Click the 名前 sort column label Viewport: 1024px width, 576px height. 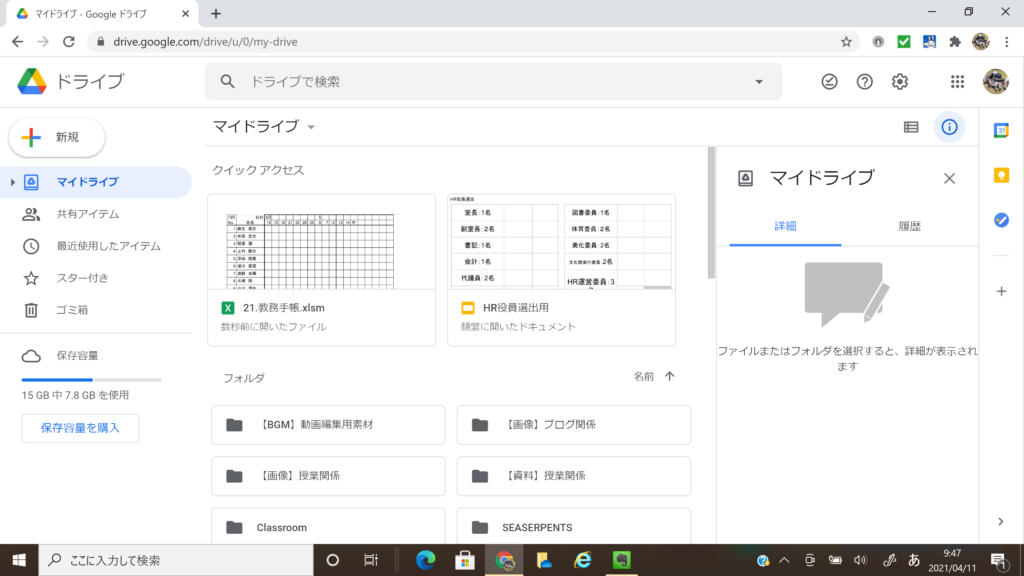coord(644,376)
